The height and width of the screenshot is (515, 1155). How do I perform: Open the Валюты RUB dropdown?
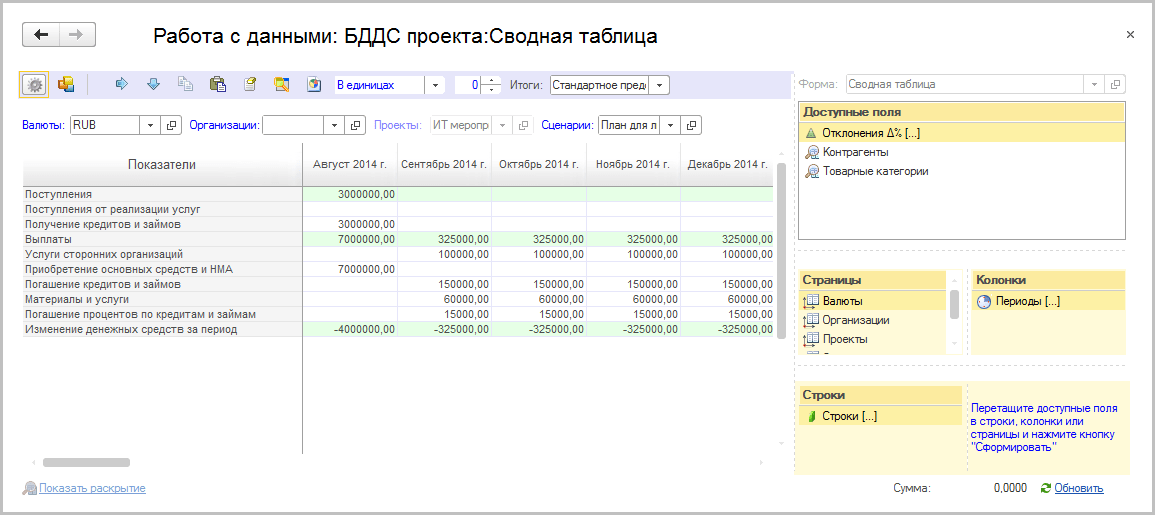[150, 125]
